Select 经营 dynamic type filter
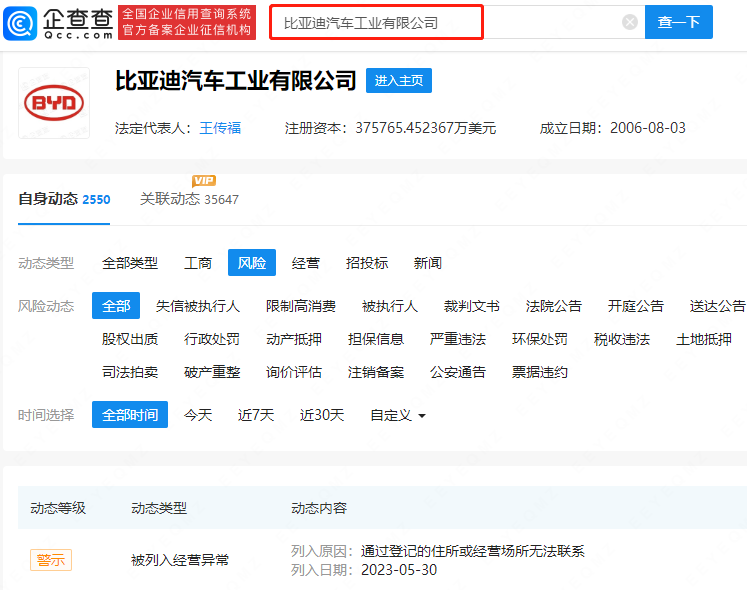The width and height of the screenshot is (747, 590). coord(305,263)
